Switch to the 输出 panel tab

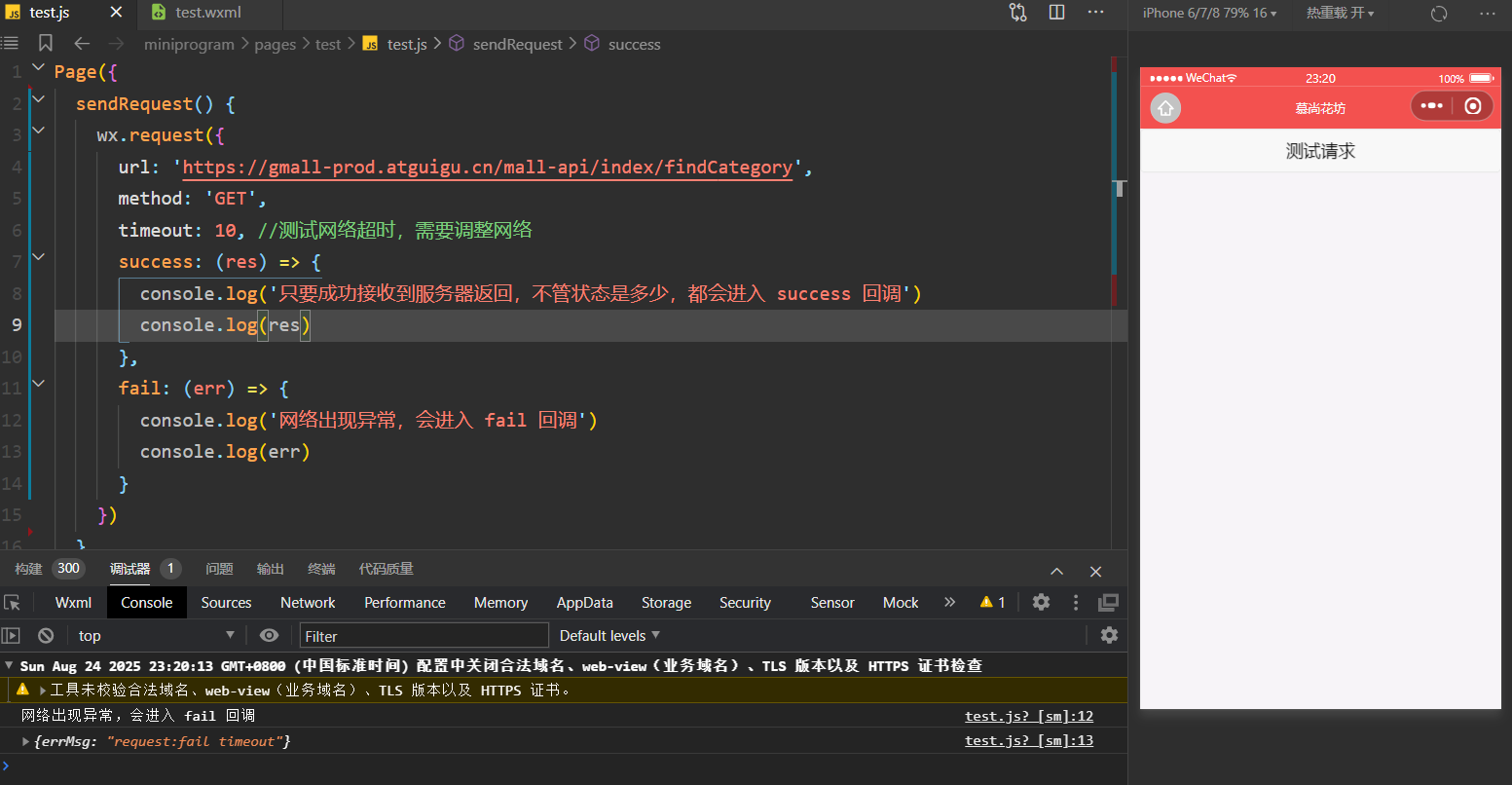(270, 569)
